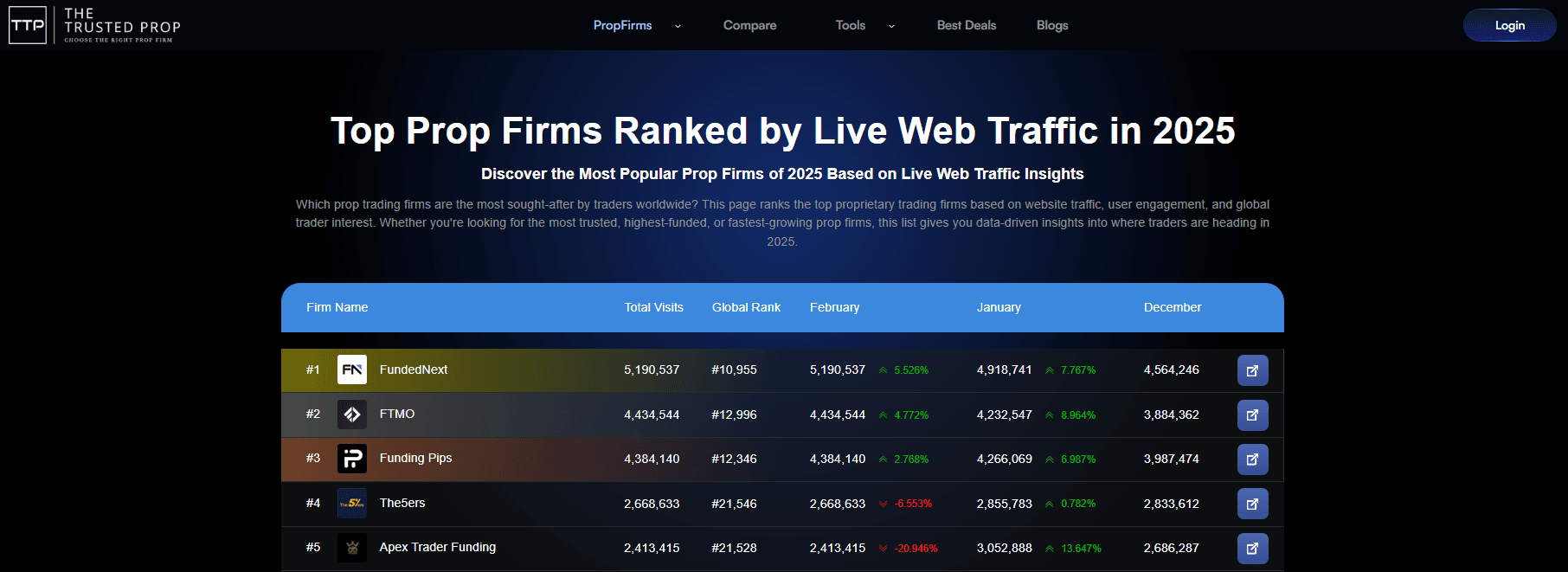Click The5ers February down-arrow indicator
Screen dimensions: 1568x572
[883, 504]
